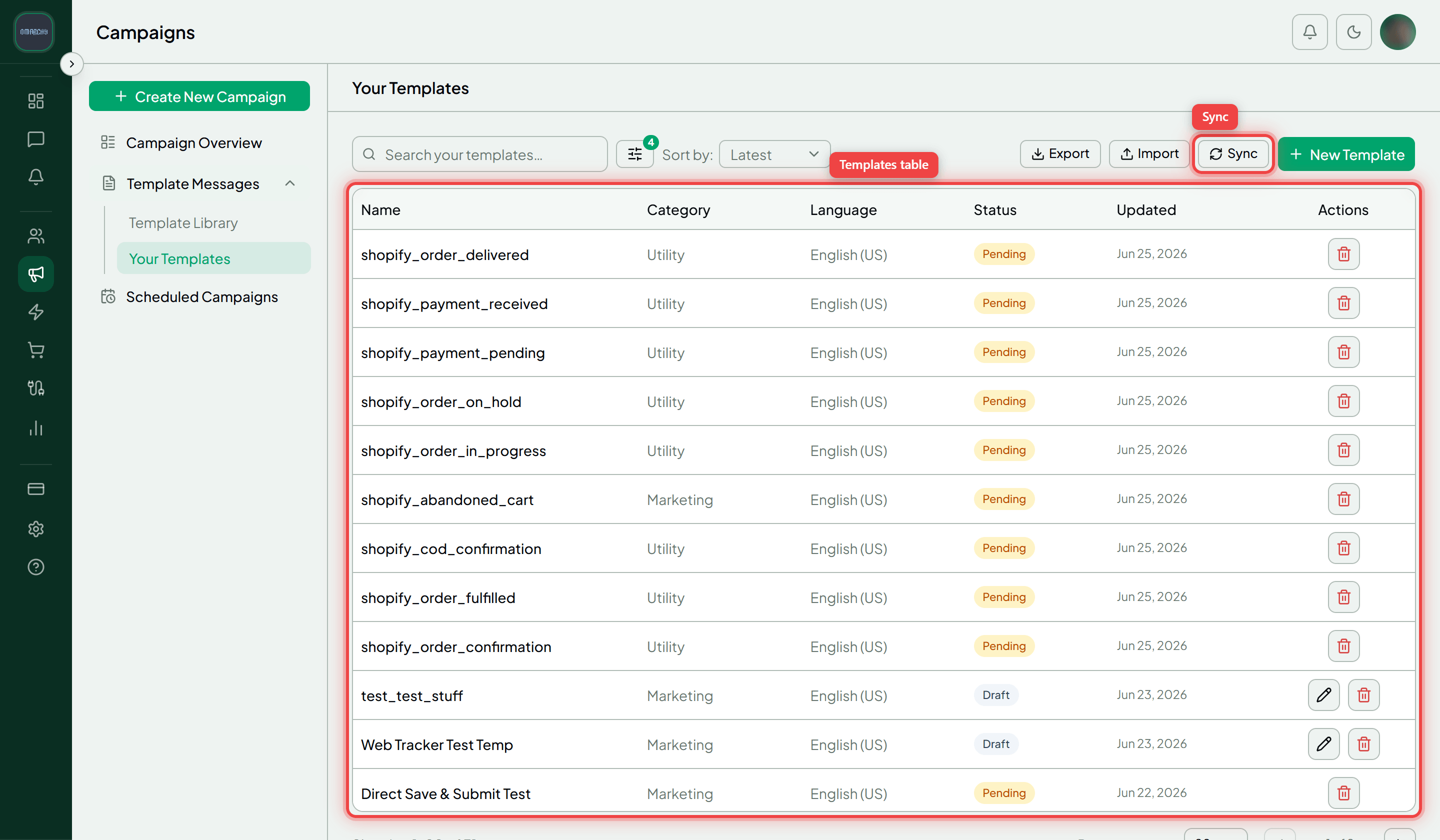Toggle dark mode with the moon icon
Screen dimensions: 1440x840
coord(1353,32)
